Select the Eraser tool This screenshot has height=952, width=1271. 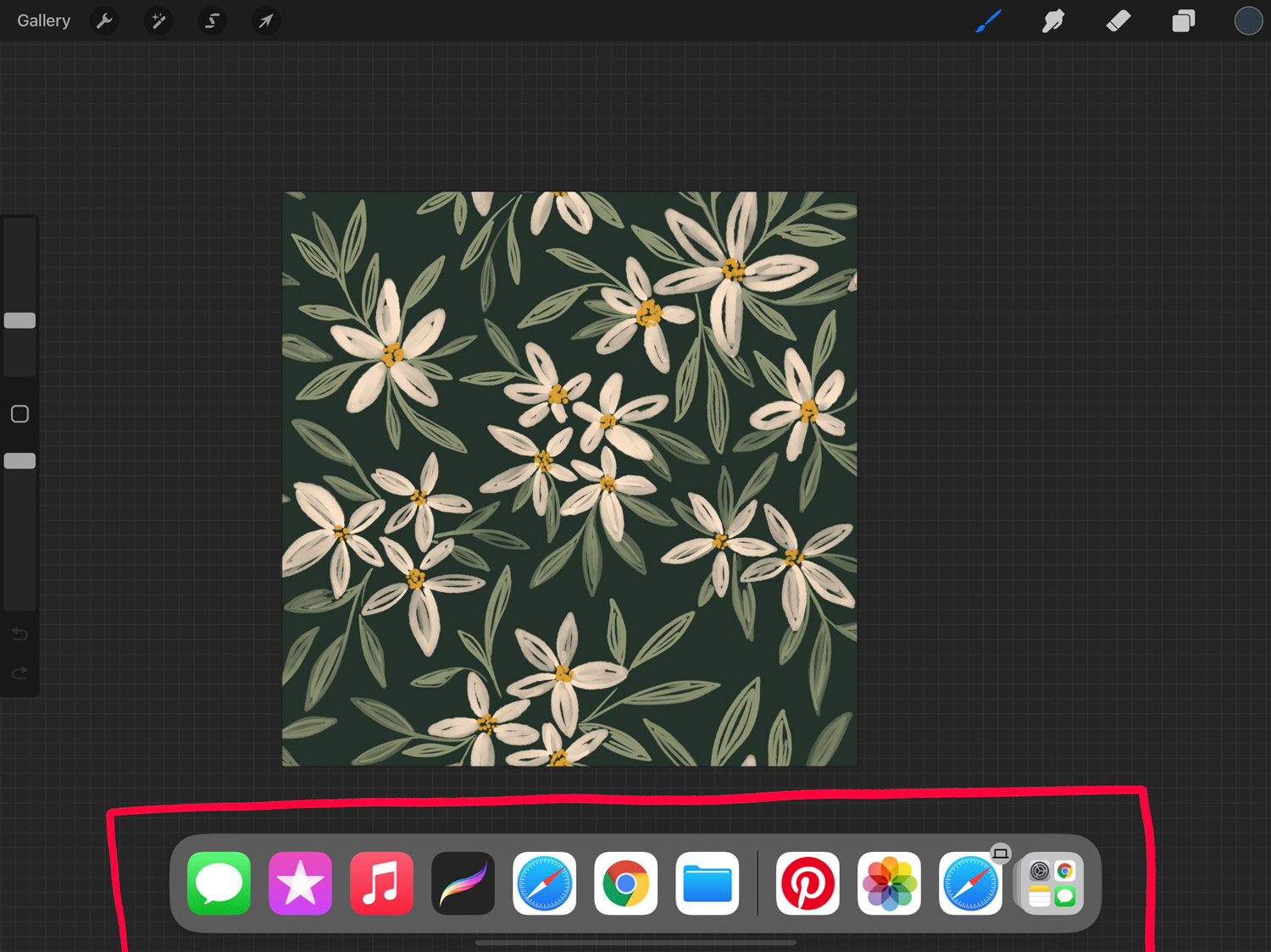click(x=1118, y=20)
